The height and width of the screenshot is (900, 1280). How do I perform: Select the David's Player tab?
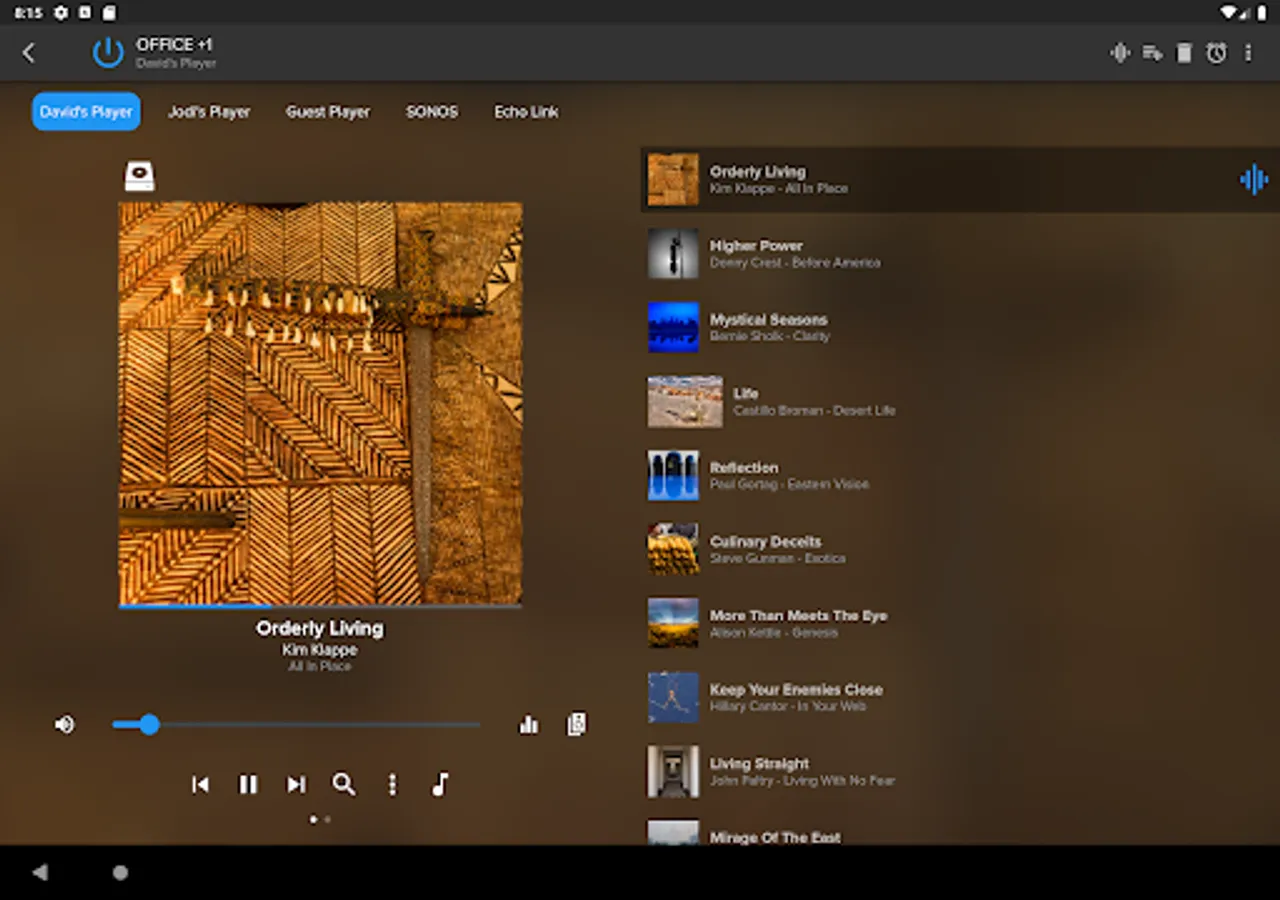[x=86, y=112]
